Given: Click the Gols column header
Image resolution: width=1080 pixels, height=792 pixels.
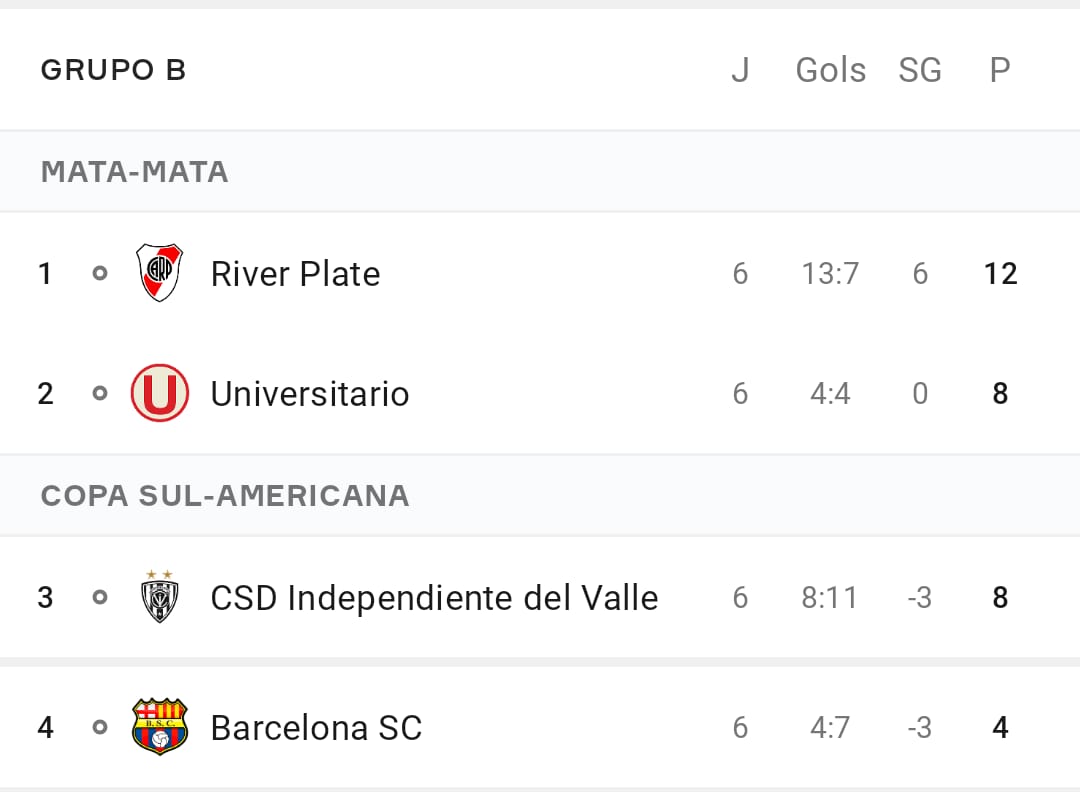Looking at the screenshot, I should pos(831,70).
